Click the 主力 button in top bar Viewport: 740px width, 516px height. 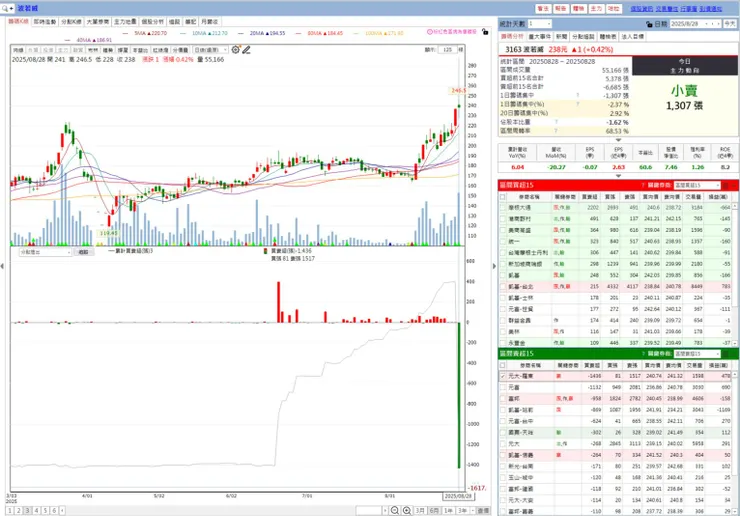[596, 8]
